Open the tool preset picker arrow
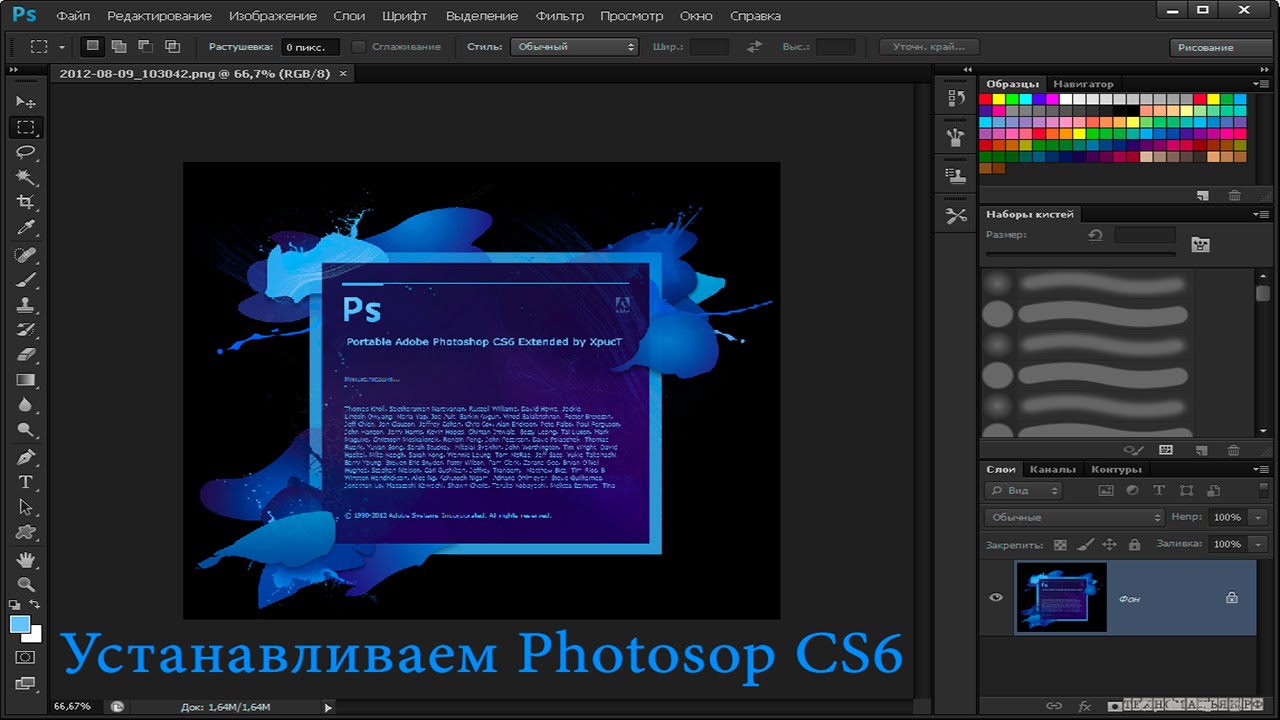1280x720 pixels. (62, 47)
